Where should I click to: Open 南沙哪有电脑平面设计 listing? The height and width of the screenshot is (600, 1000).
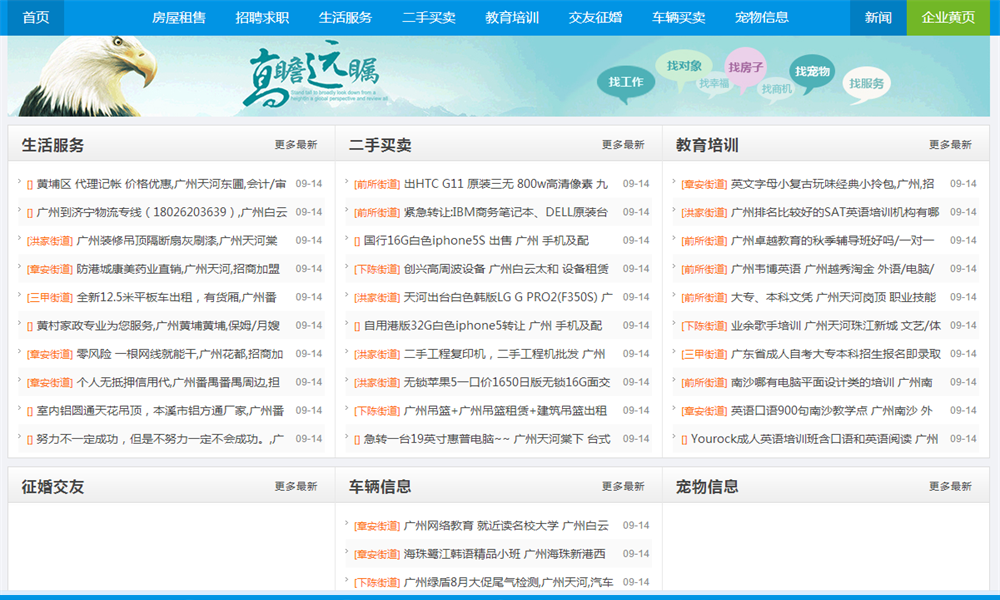click(x=832, y=382)
